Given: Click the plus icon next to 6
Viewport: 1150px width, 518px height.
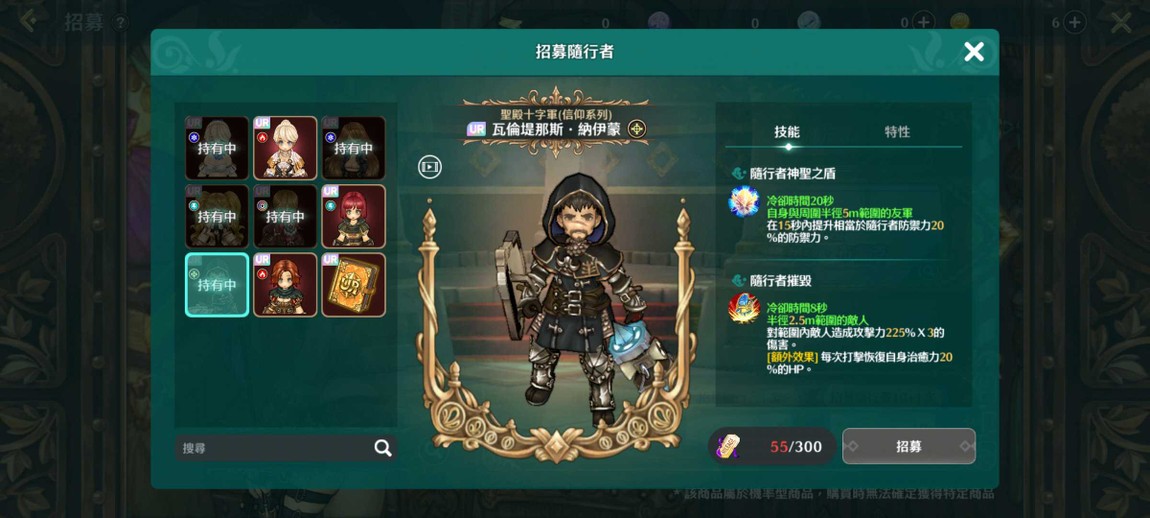Looking at the screenshot, I should (x=1074, y=23).
